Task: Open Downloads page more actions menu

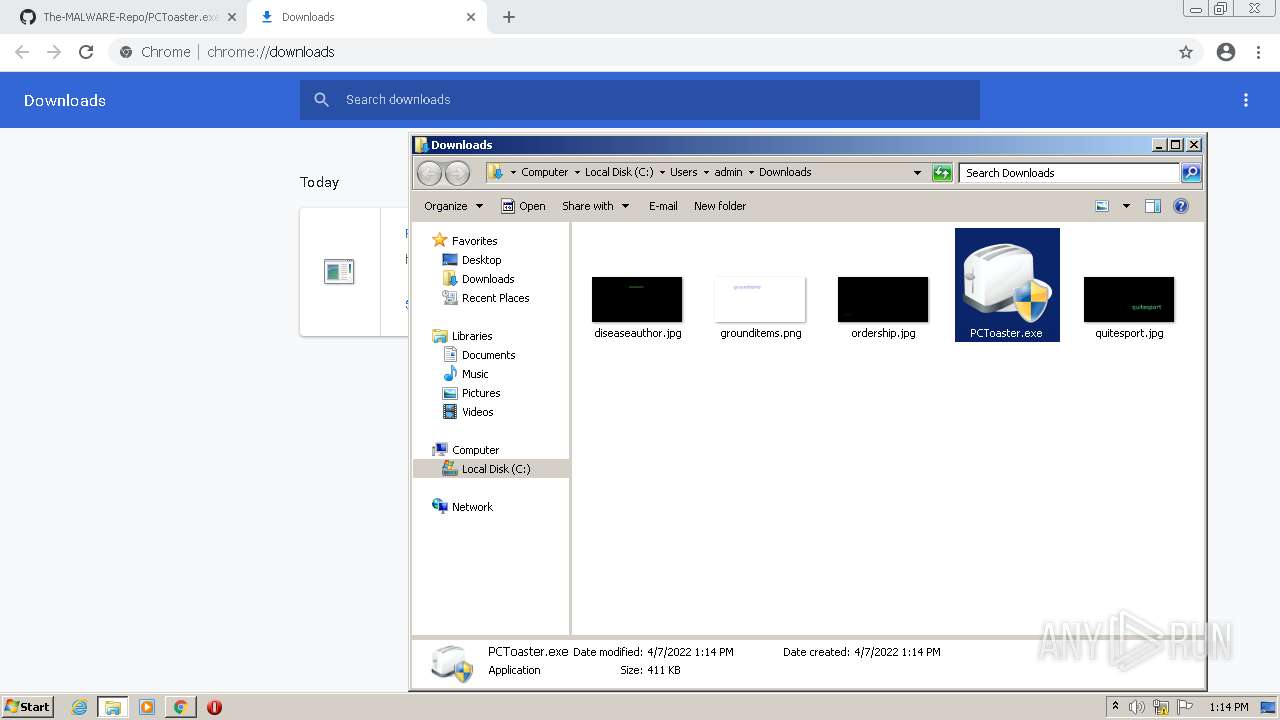Action: click(x=1246, y=100)
